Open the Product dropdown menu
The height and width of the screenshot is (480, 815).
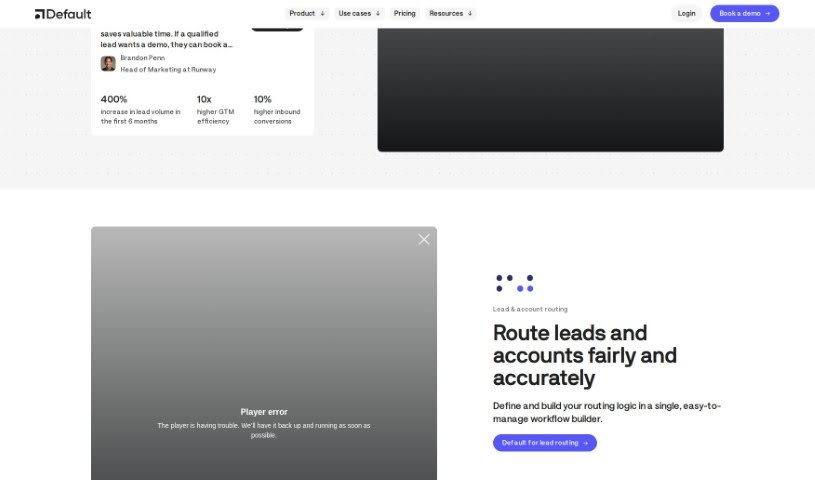[307, 14]
